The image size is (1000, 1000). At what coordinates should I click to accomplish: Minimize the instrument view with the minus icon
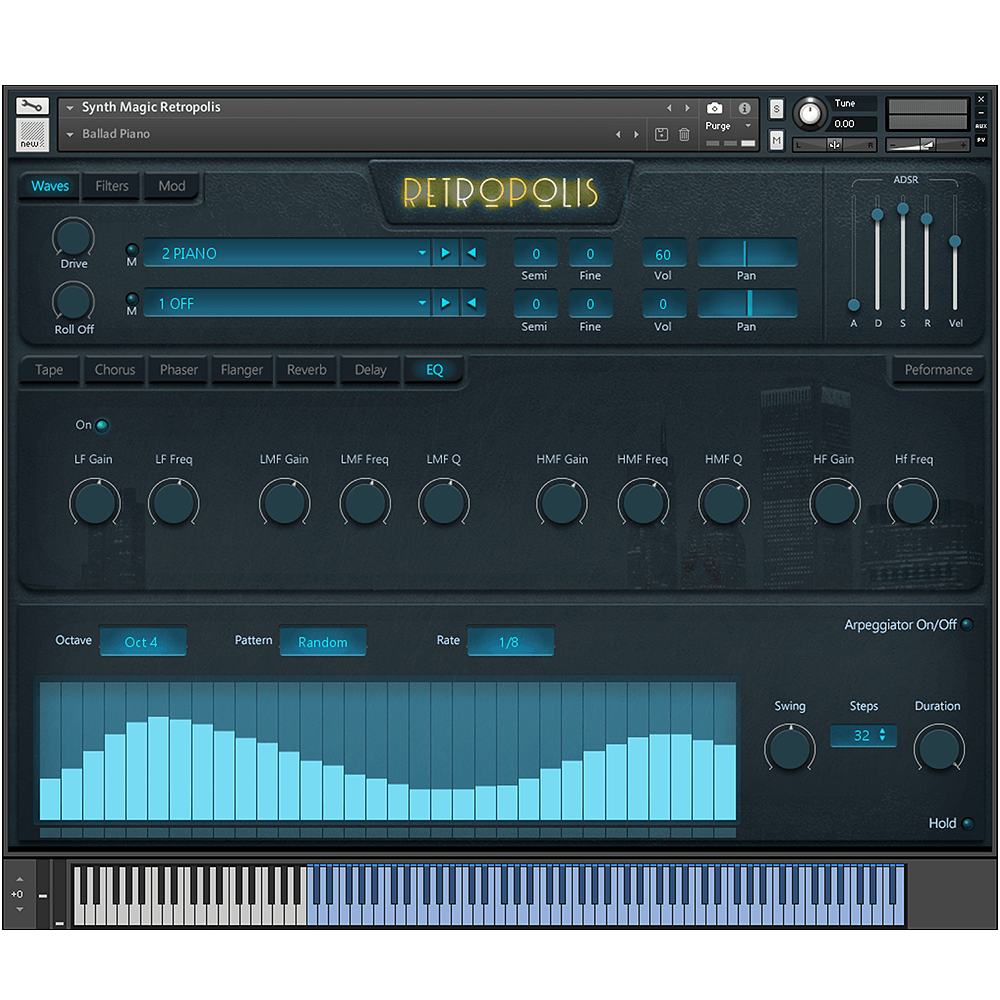(982, 113)
